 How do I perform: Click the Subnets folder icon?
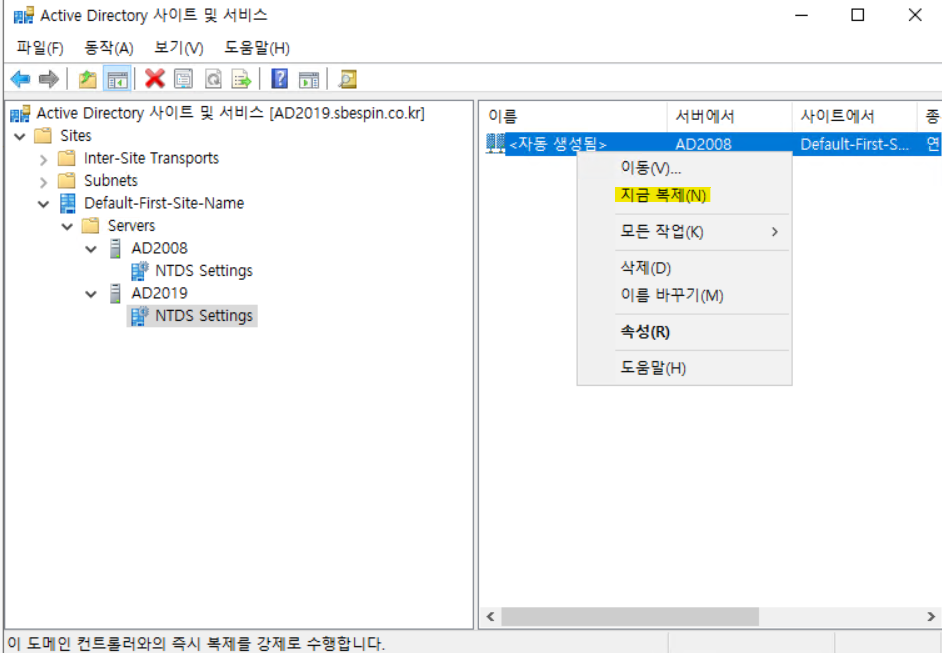[x=67, y=180]
